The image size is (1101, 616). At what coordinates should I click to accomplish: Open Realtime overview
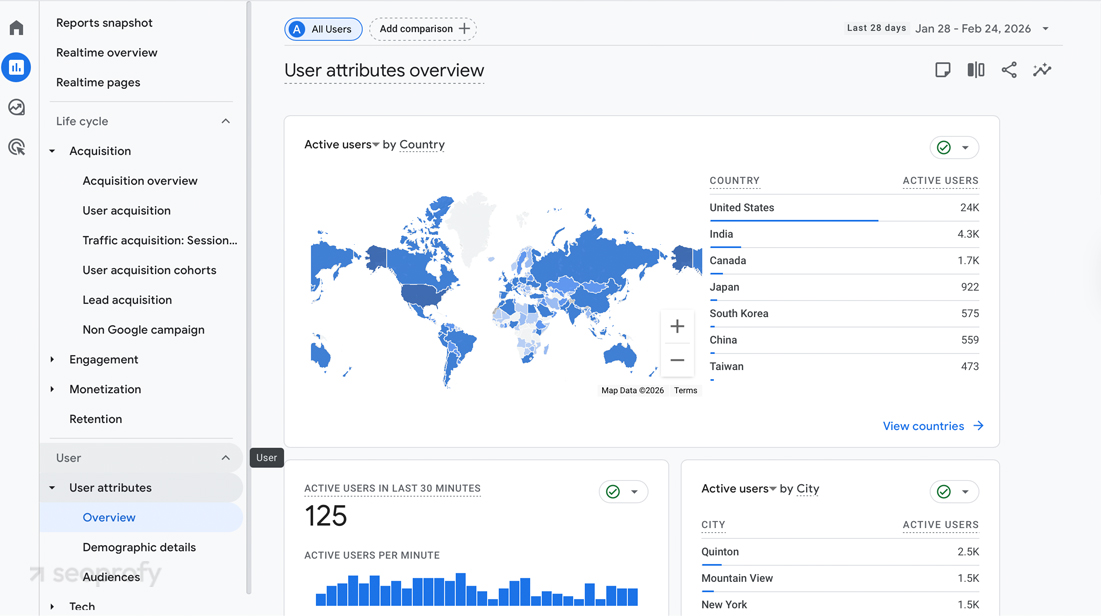(107, 53)
